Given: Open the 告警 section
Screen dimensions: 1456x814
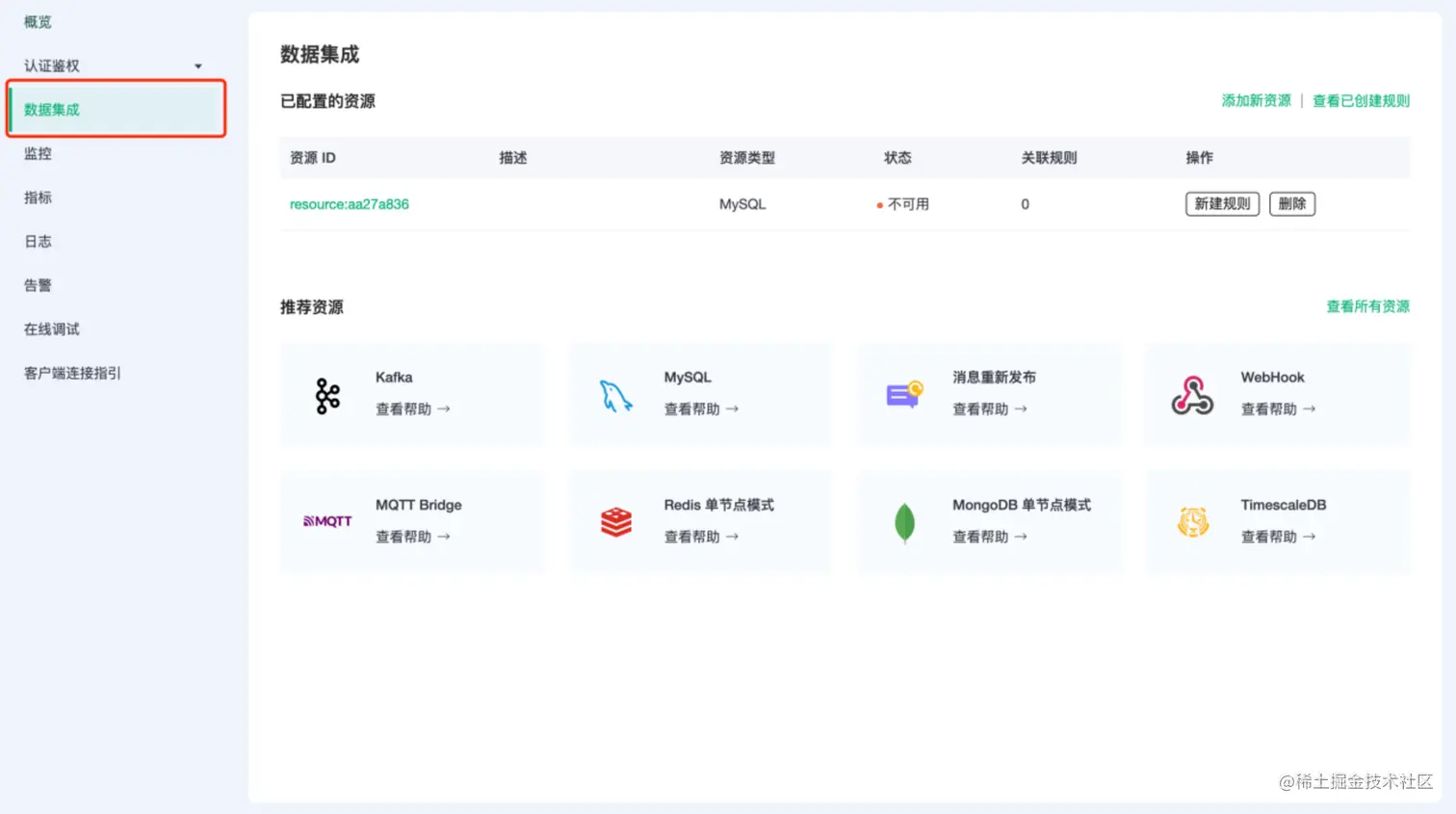Looking at the screenshot, I should (37, 284).
